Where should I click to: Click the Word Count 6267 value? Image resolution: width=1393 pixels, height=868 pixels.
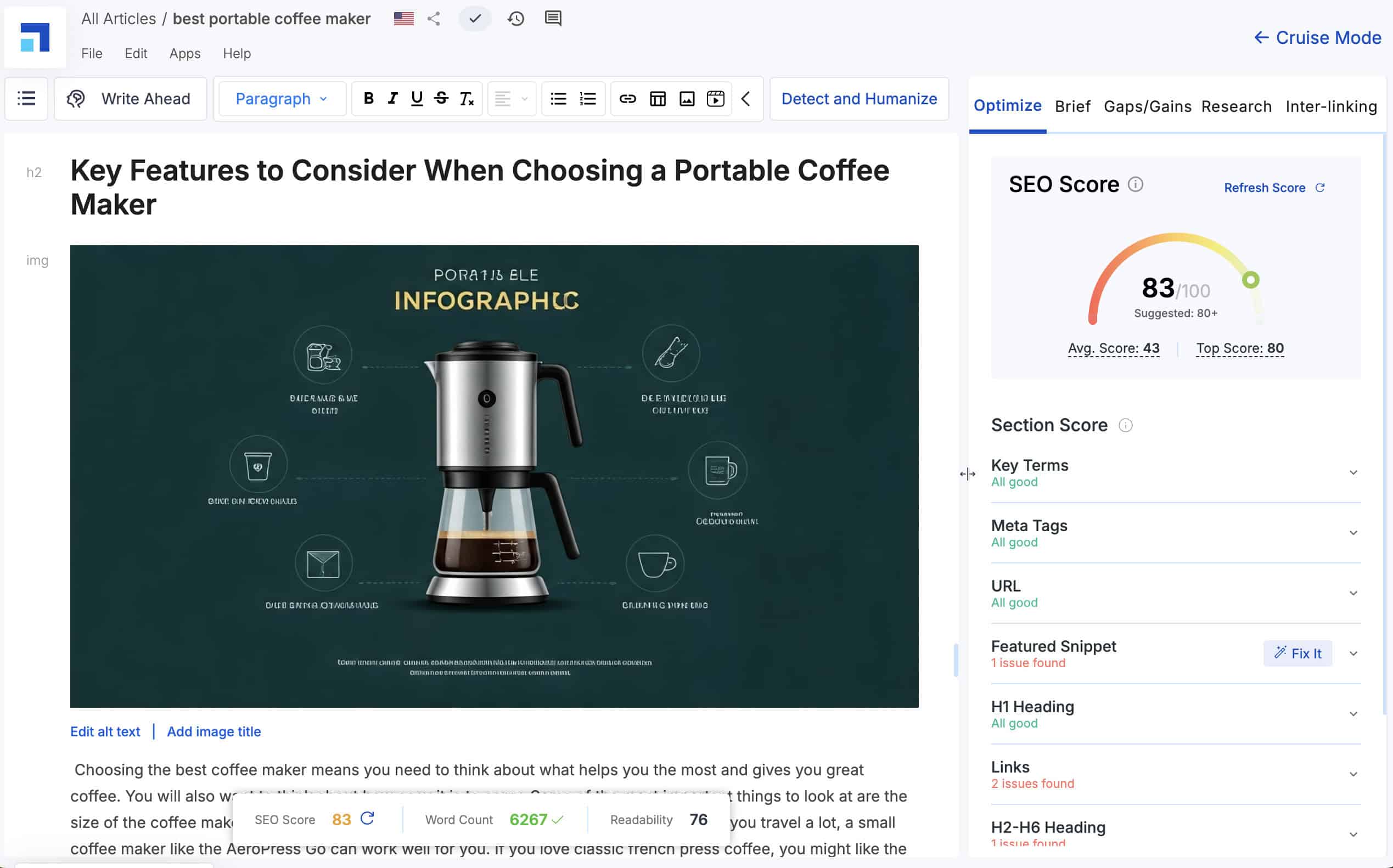click(x=528, y=819)
